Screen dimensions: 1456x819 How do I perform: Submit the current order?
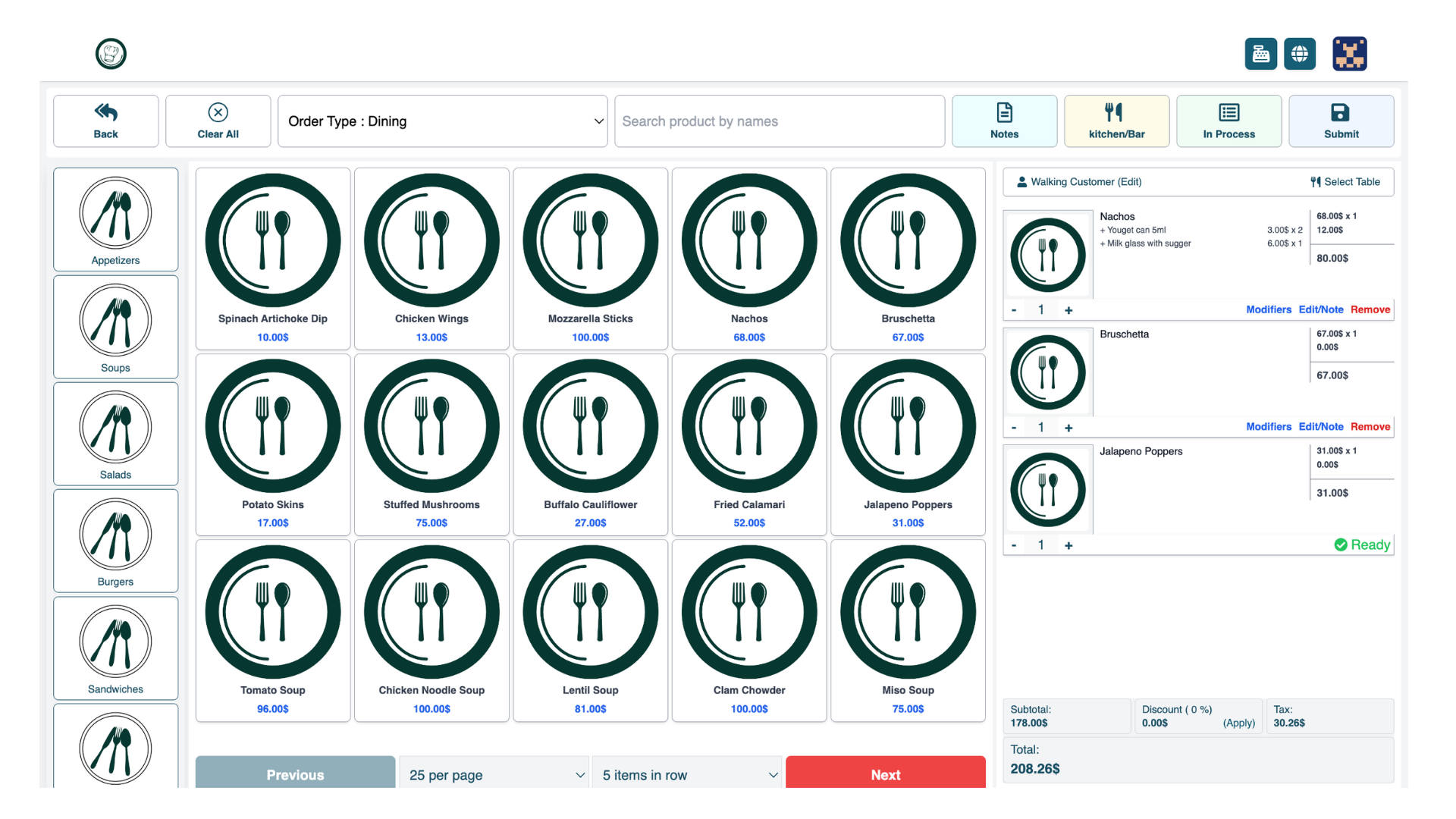click(1341, 121)
